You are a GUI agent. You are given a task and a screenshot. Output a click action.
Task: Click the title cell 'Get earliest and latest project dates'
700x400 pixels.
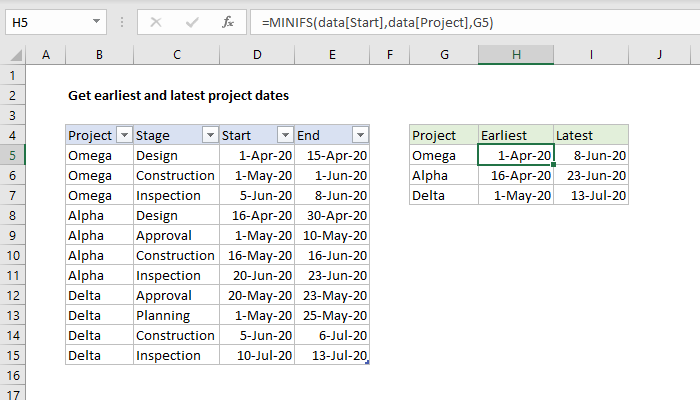[178, 95]
